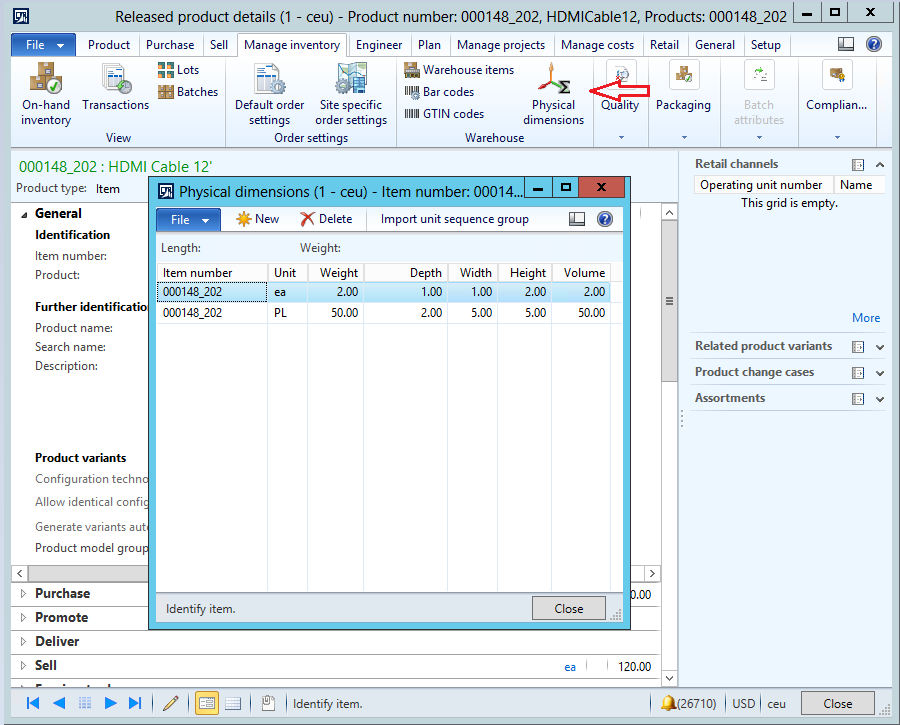Select the PL unit row in grid

285,313
